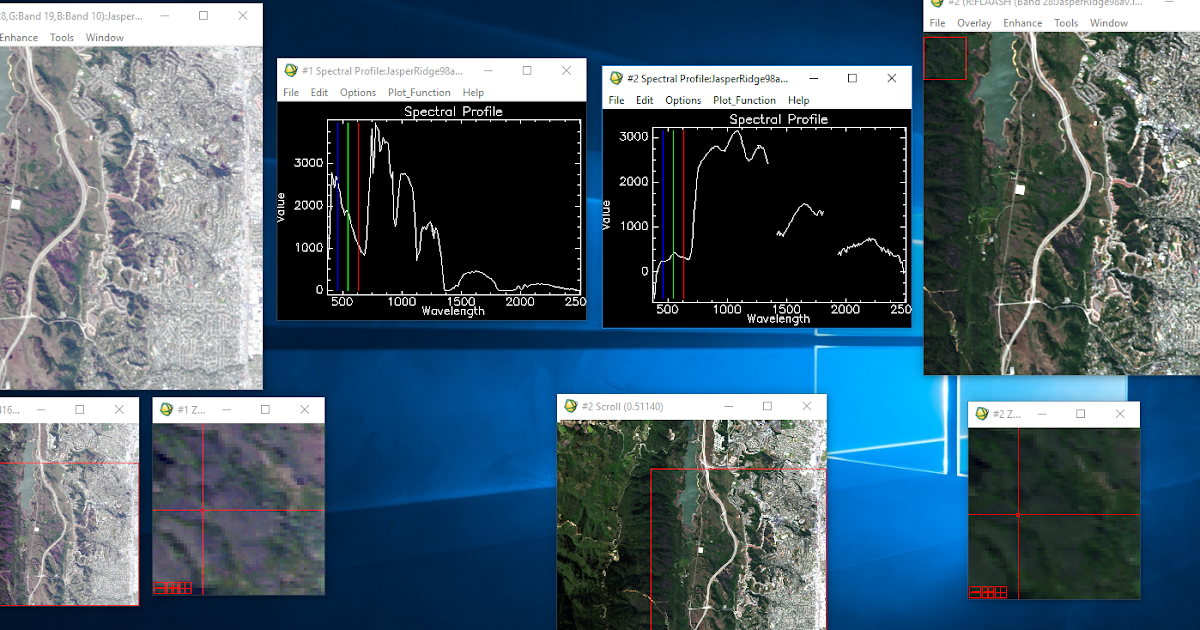Click Edit on the #2 Spectral Profile window
This screenshot has width=1200, height=630.
click(x=644, y=100)
